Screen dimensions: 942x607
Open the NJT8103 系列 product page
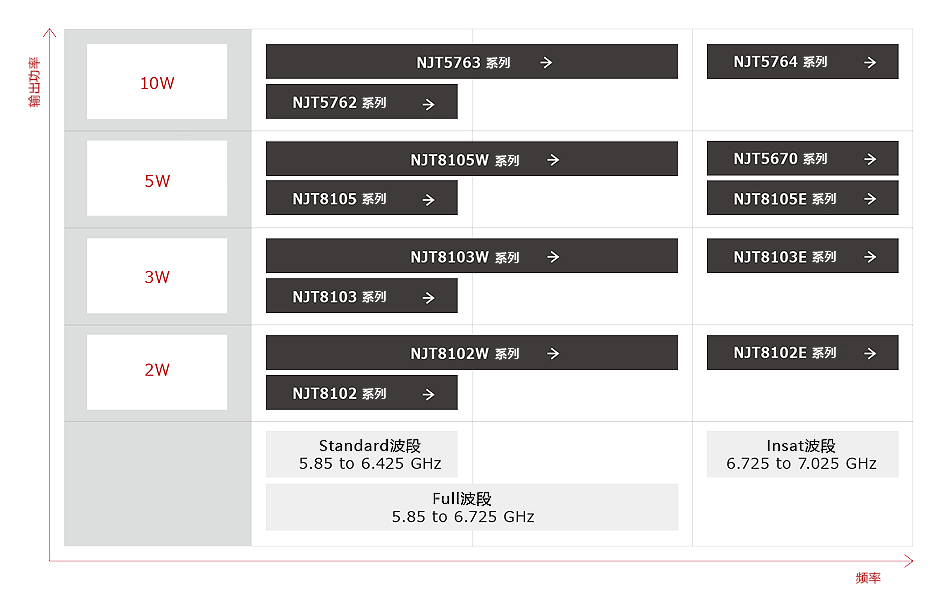pos(361,297)
